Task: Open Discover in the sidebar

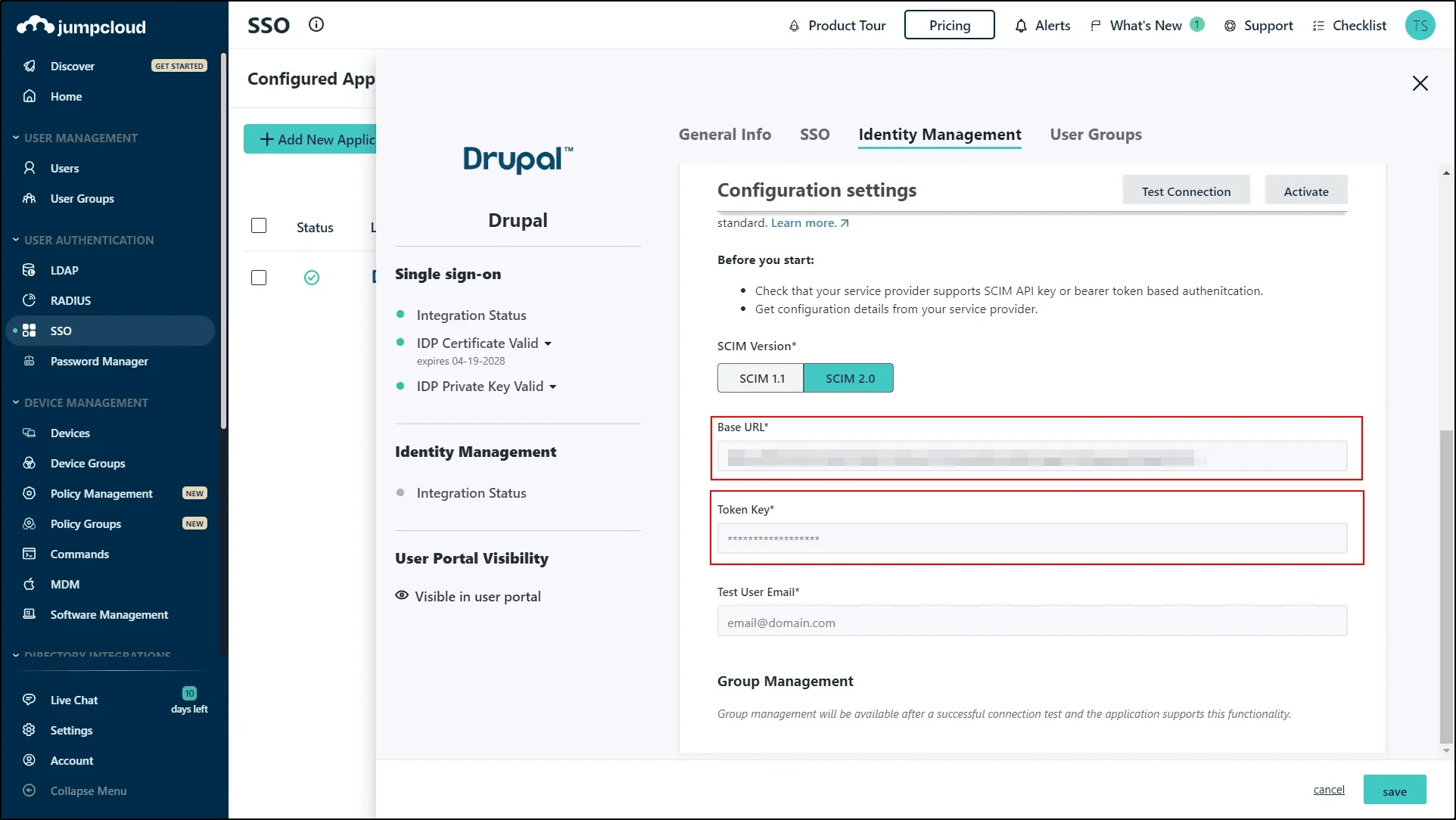Action: (x=73, y=66)
